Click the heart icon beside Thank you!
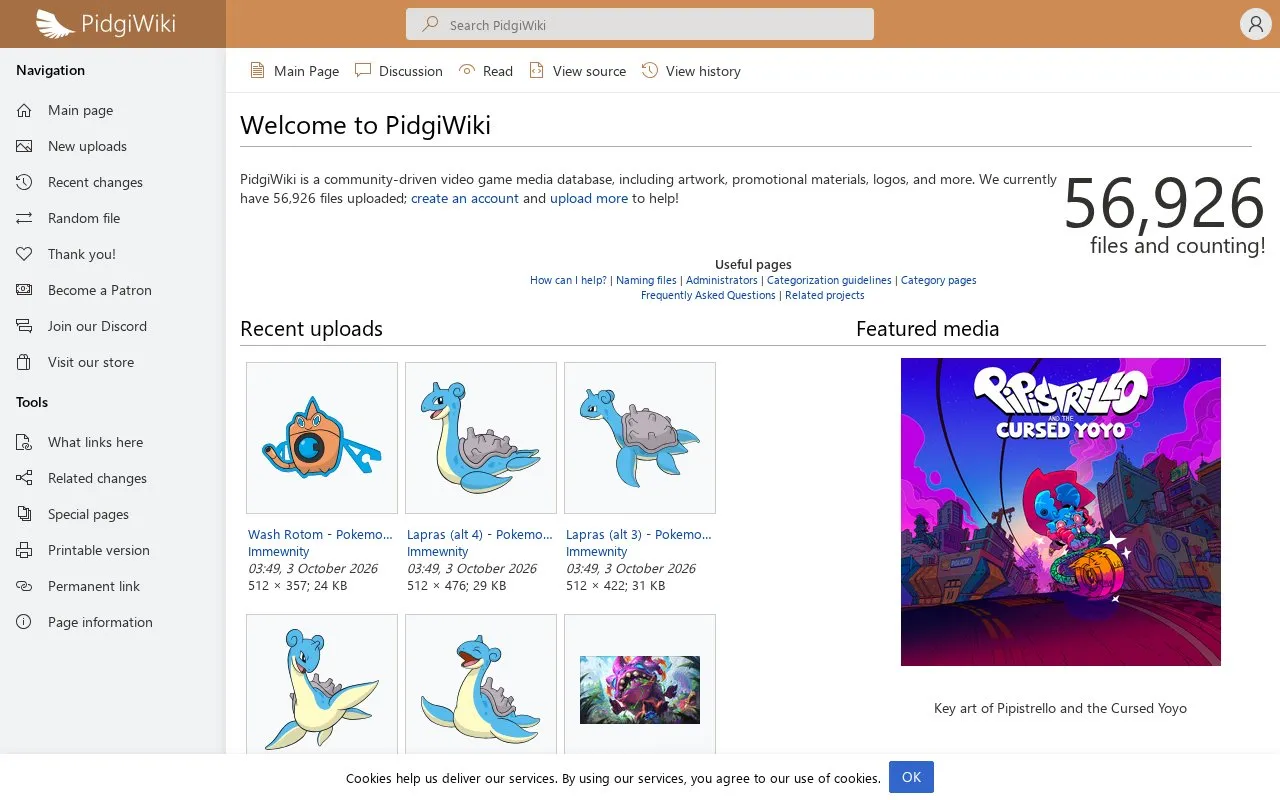 coord(24,254)
